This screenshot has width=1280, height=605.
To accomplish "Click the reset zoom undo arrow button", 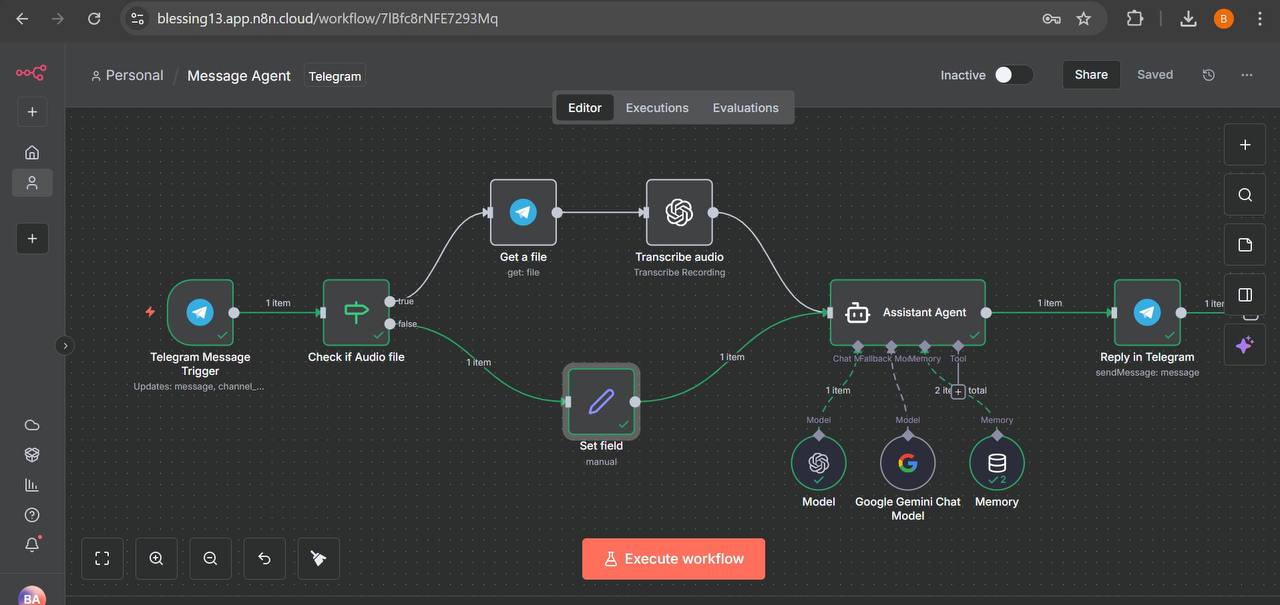I will click(264, 559).
